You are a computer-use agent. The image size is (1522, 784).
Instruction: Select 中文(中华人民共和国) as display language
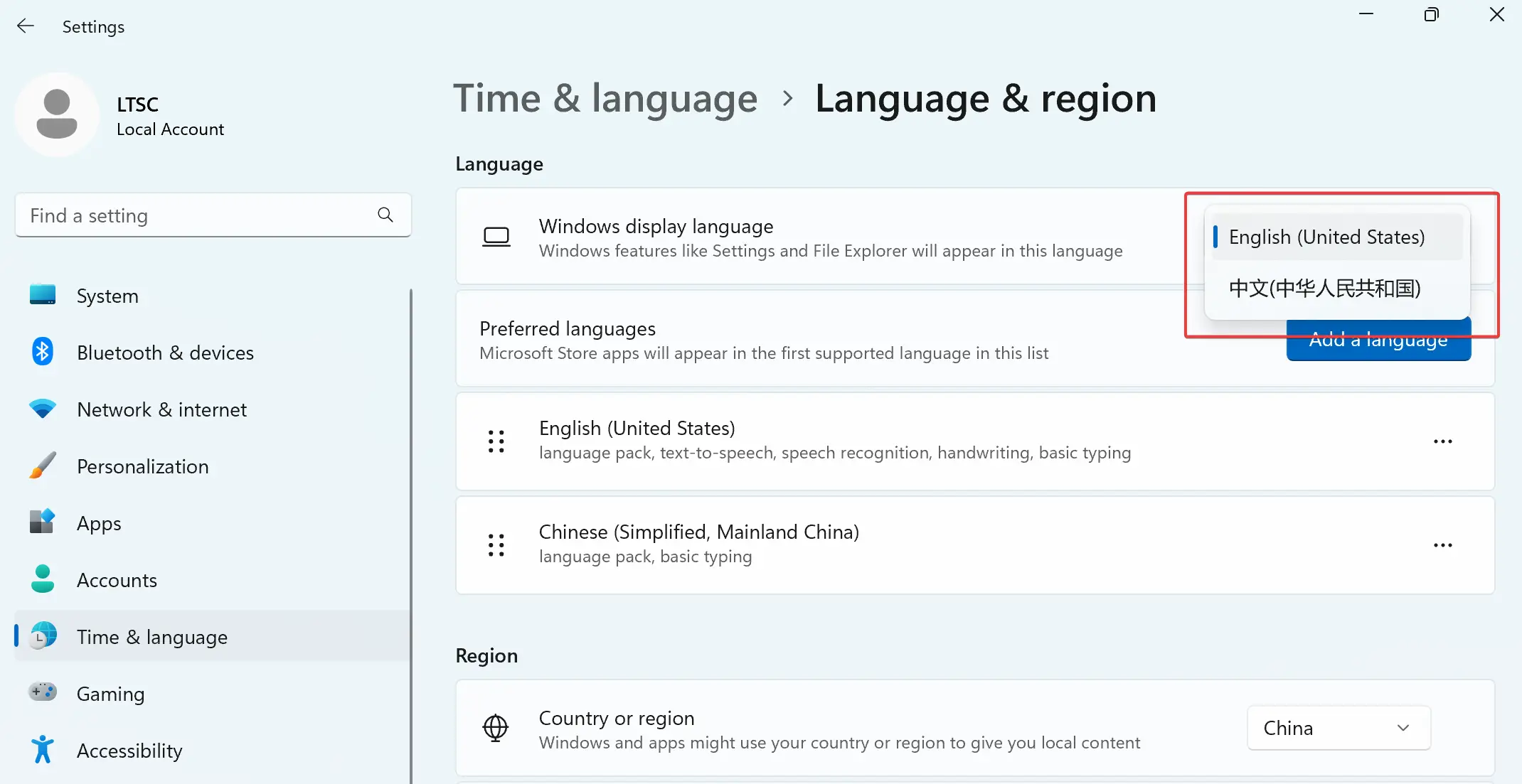pos(1324,289)
